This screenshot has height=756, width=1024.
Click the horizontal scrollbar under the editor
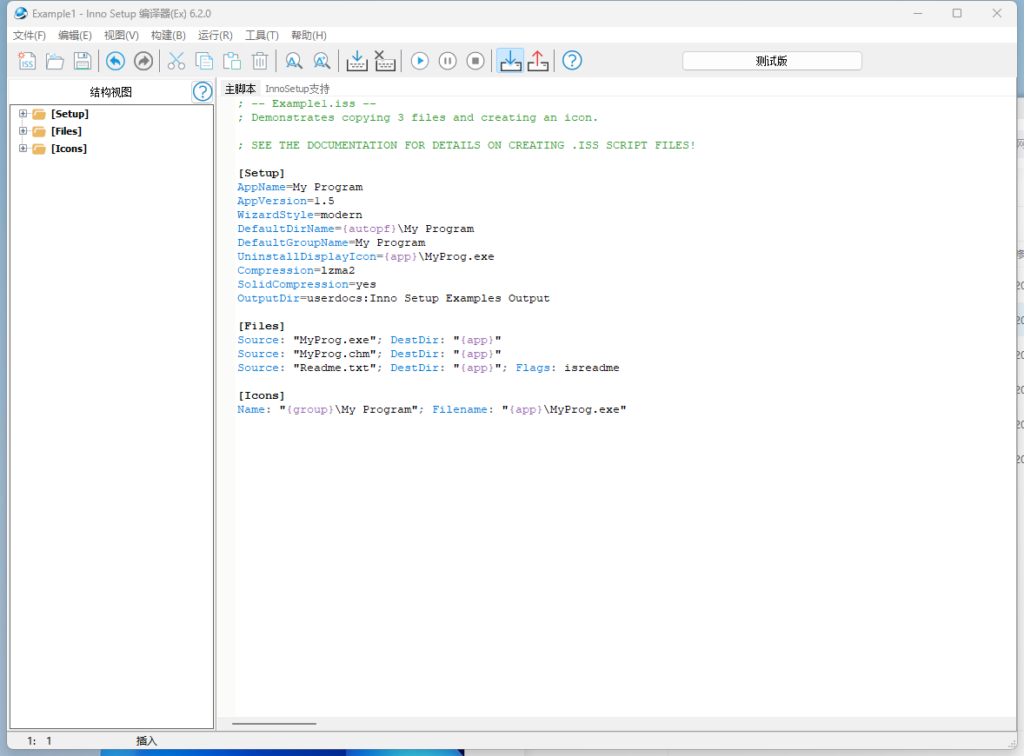coord(274,723)
